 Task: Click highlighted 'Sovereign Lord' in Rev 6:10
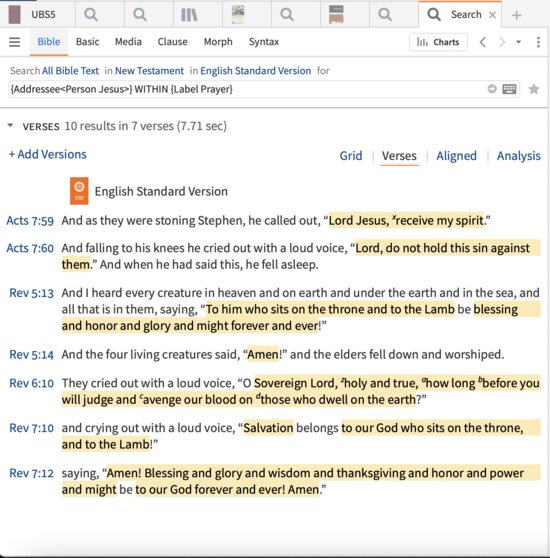coord(294,383)
